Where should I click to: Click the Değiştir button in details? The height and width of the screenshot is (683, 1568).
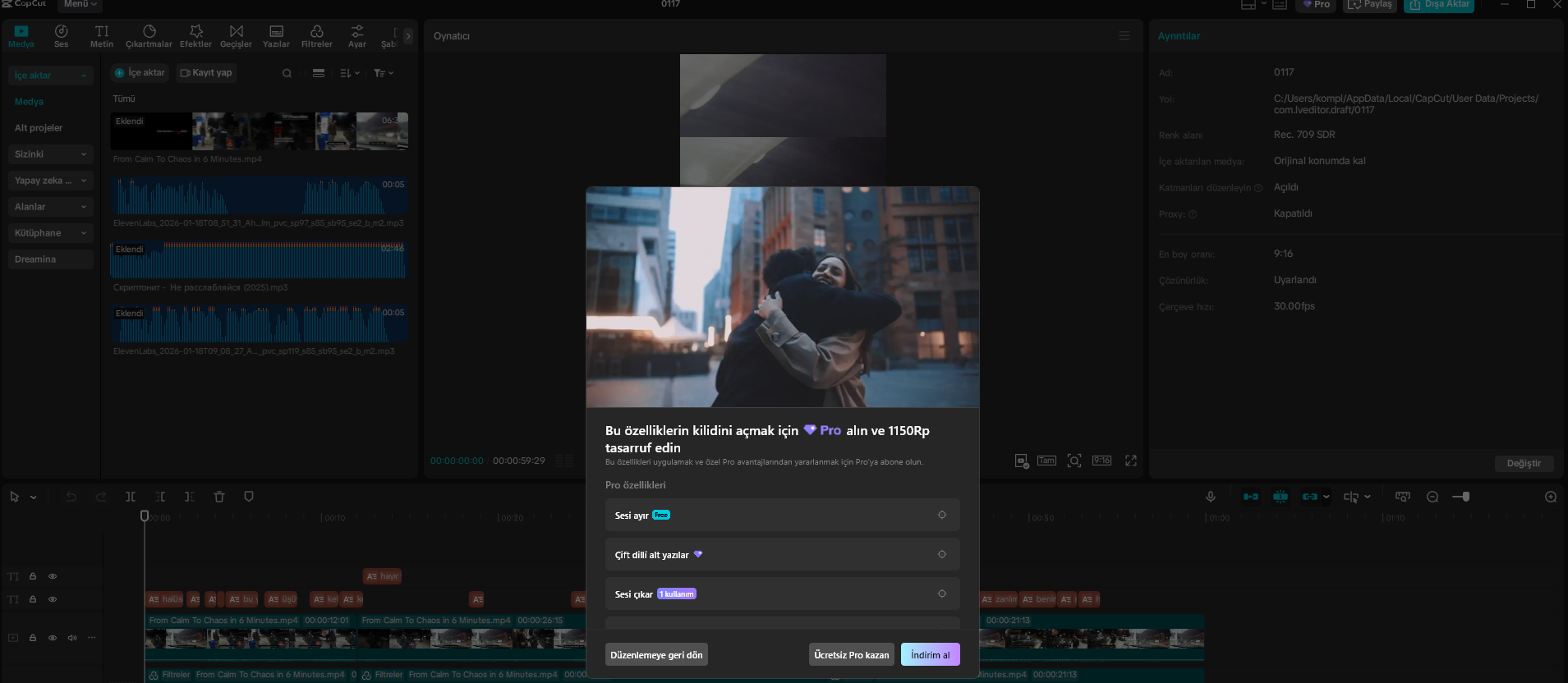1524,464
